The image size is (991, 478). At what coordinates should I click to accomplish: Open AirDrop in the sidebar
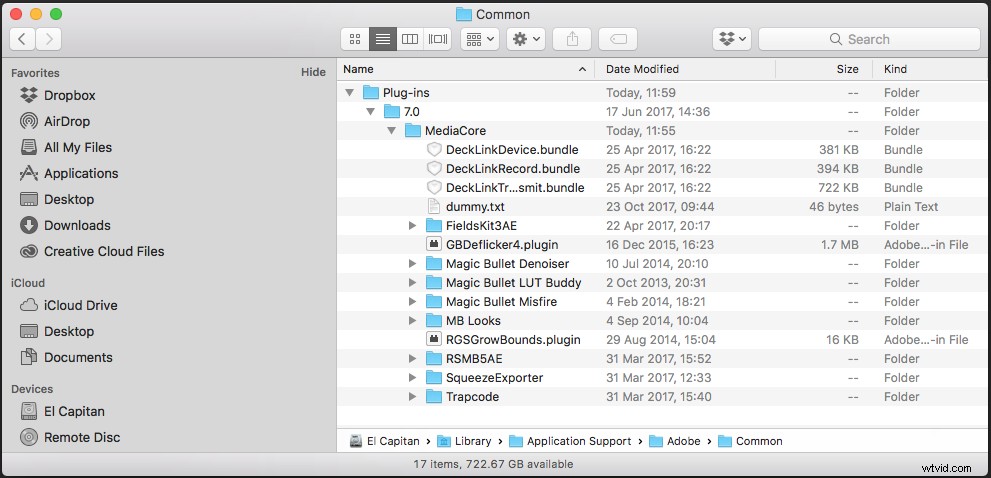[67, 121]
